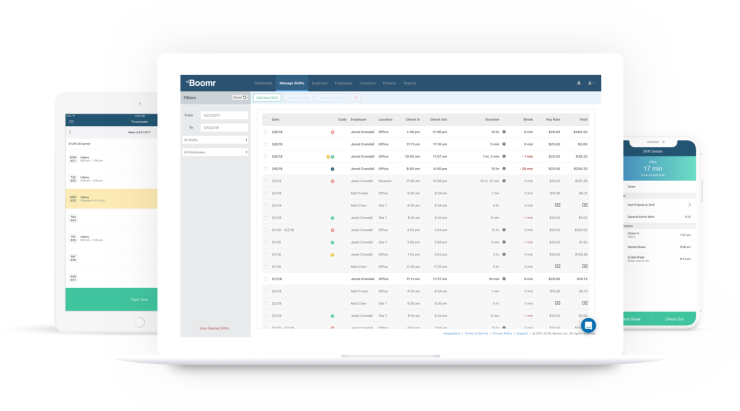Image resolution: width=740 pixels, height=411 pixels.
Task: Check the first shift row checkbox
Action: coord(266,131)
